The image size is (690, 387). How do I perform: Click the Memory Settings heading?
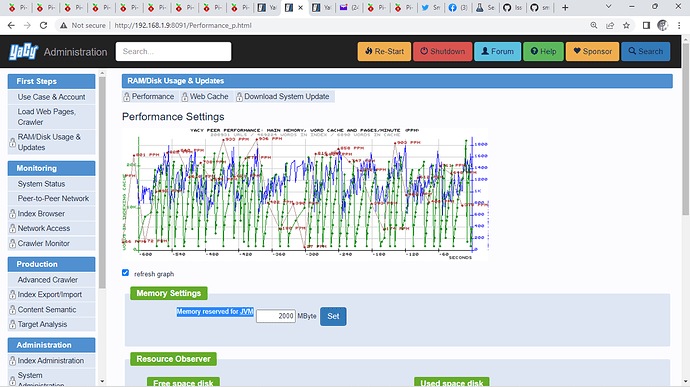click(169, 293)
